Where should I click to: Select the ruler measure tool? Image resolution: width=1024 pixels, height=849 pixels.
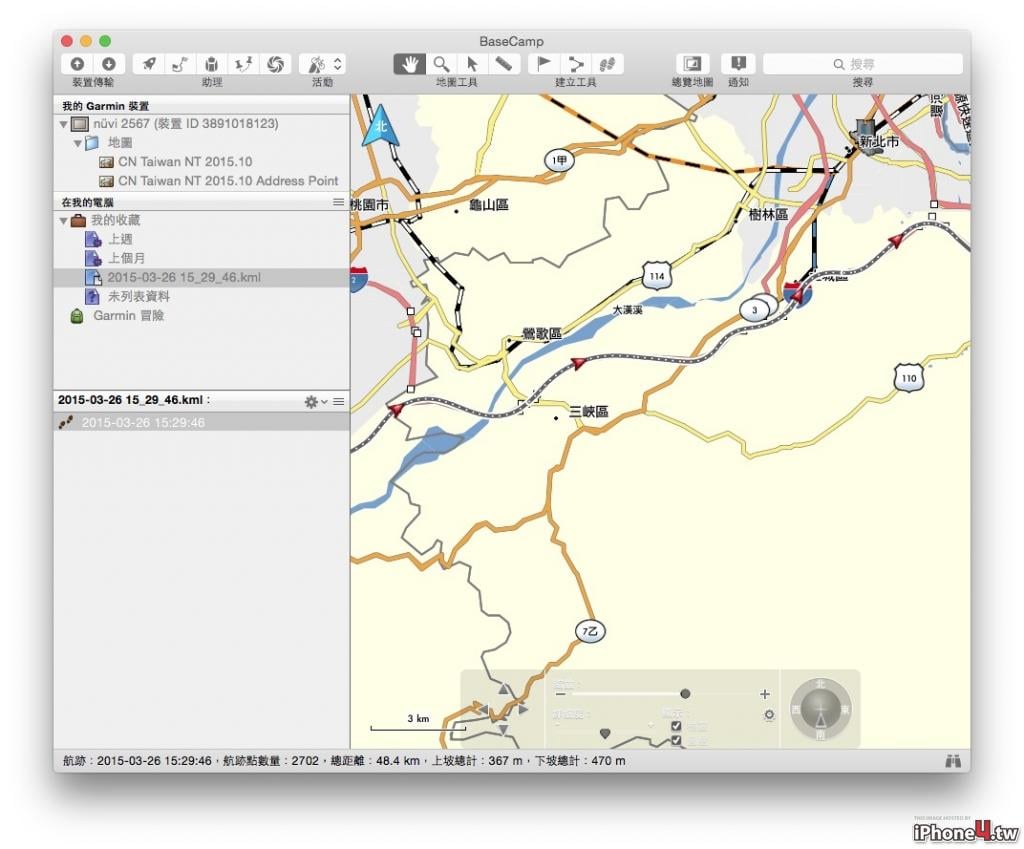point(504,64)
